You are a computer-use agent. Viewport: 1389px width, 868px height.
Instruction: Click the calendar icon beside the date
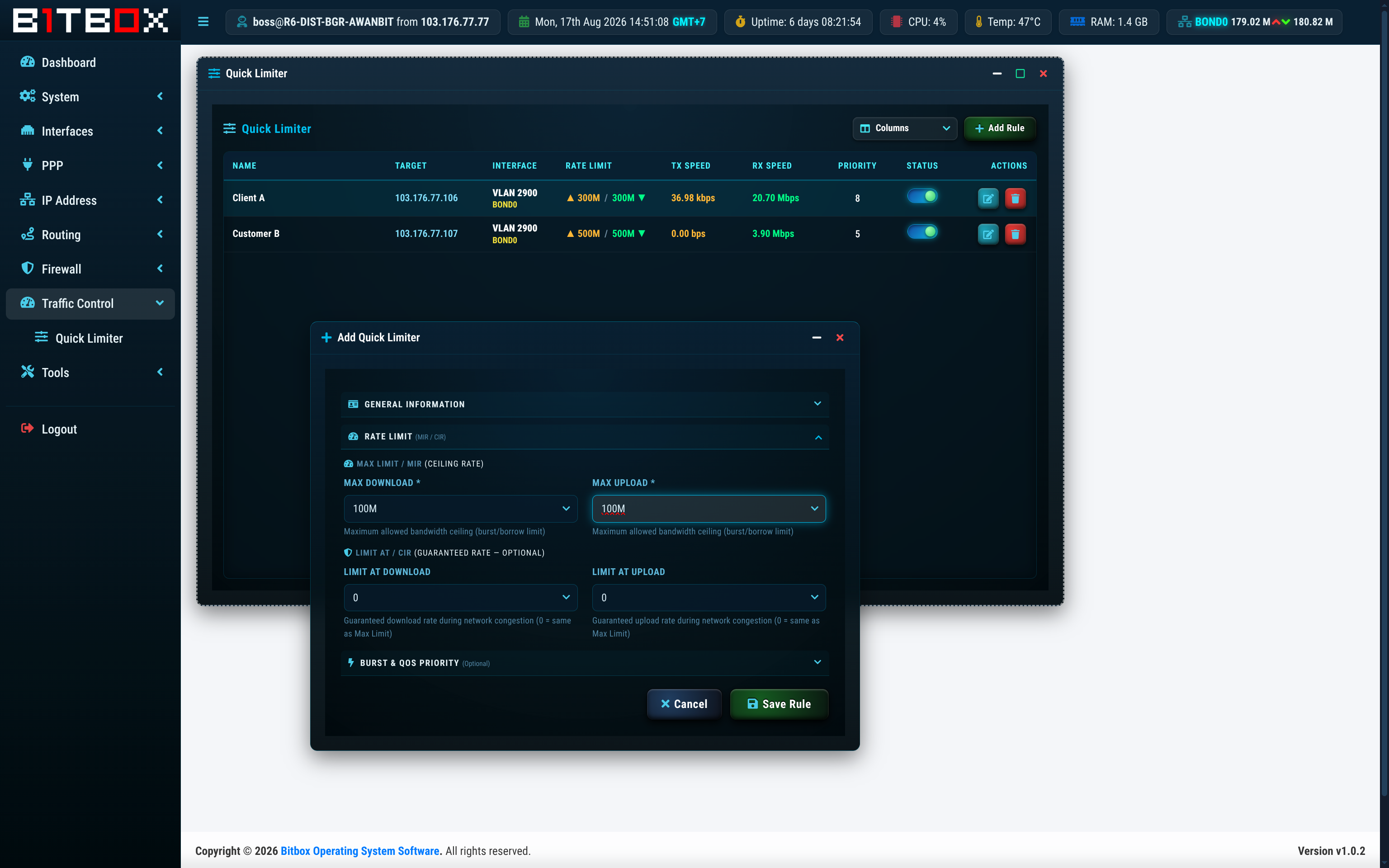pos(524,22)
